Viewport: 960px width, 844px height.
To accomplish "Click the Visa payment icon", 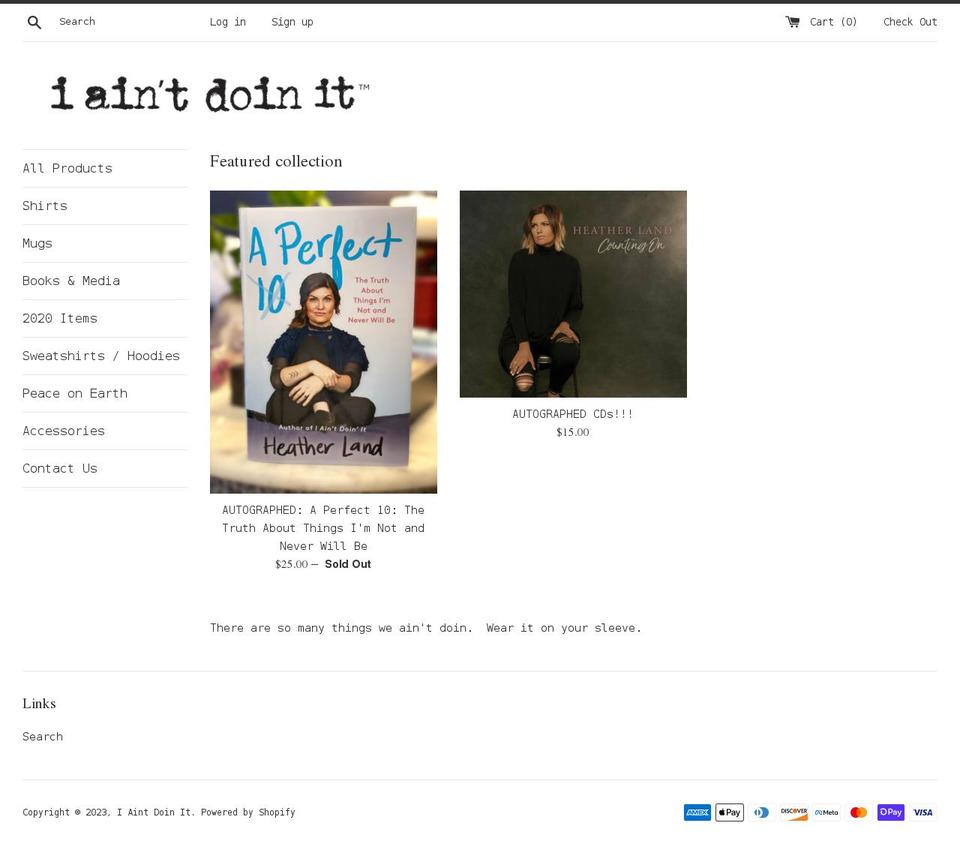I will click(x=921, y=812).
